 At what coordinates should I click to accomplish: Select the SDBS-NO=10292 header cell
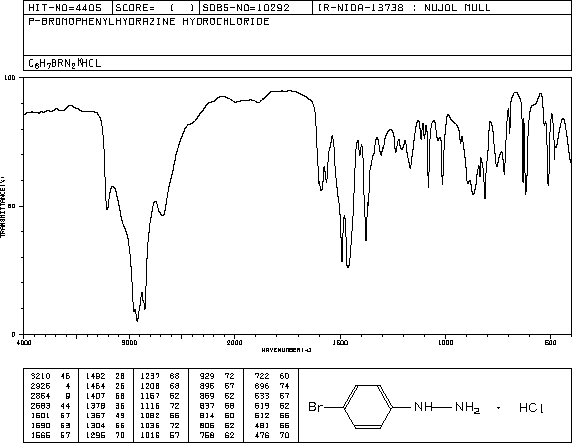tap(256, 8)
